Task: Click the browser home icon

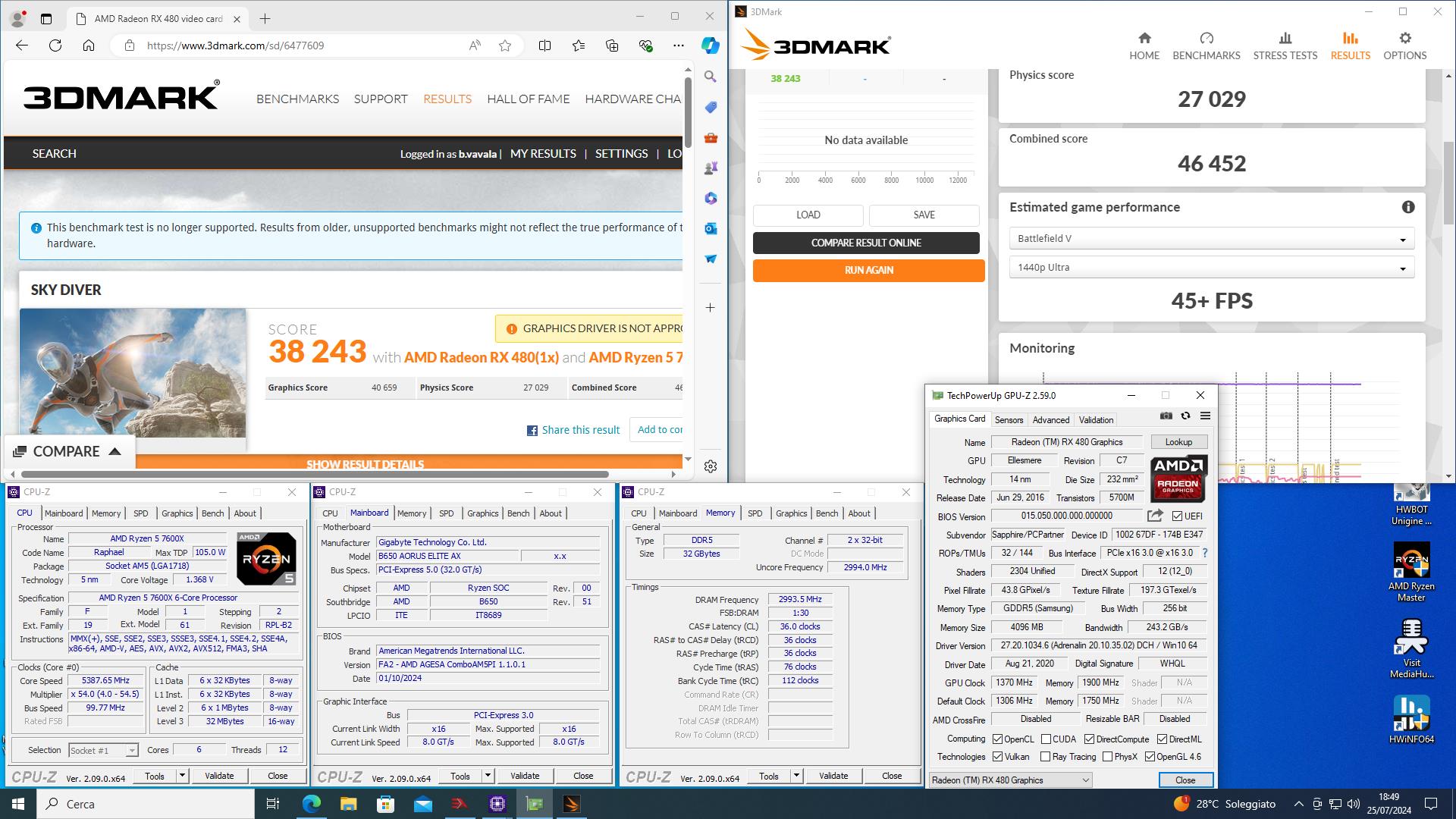Action: [89, 45]
